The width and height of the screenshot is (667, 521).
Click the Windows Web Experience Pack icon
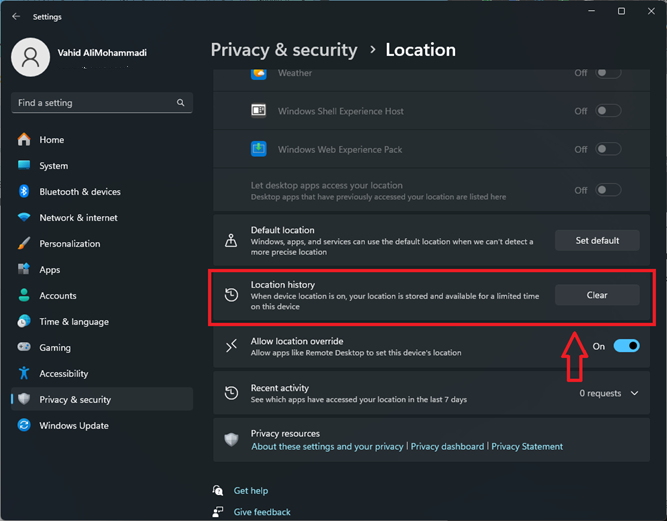[x=259, y=149]
